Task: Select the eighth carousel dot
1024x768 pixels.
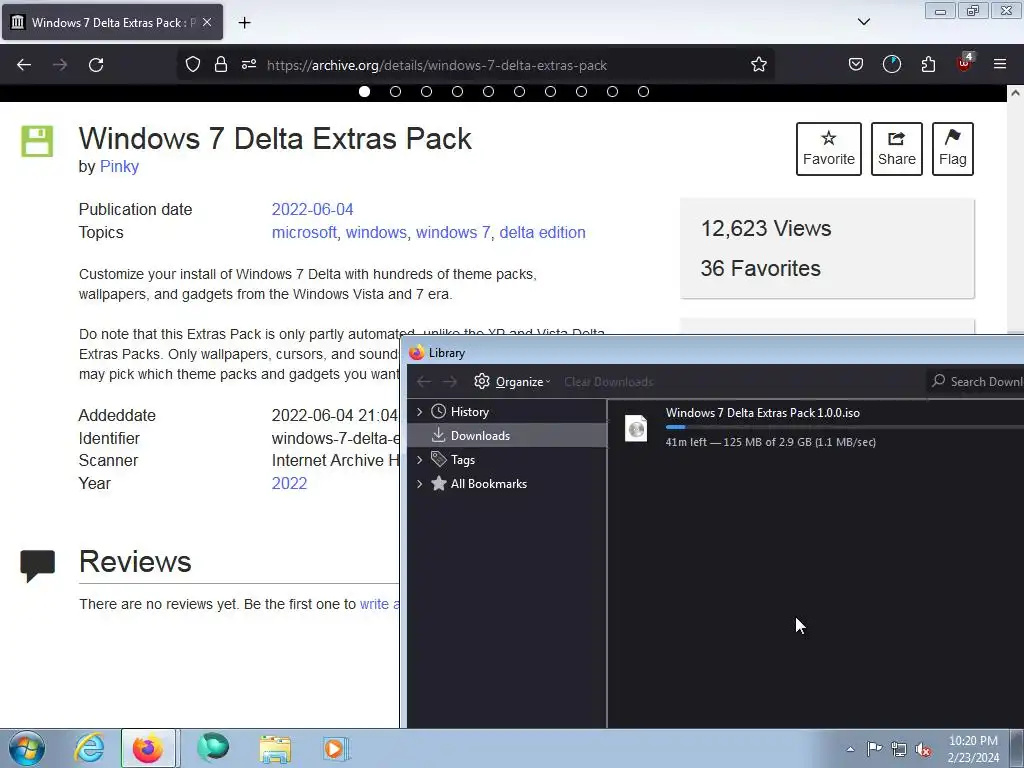Action: point(581,91)
